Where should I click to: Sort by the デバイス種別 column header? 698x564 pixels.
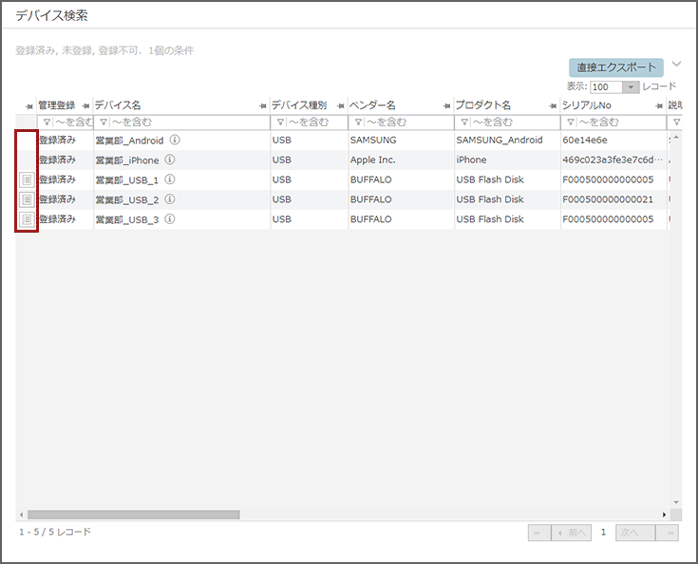tap(300, 105)
